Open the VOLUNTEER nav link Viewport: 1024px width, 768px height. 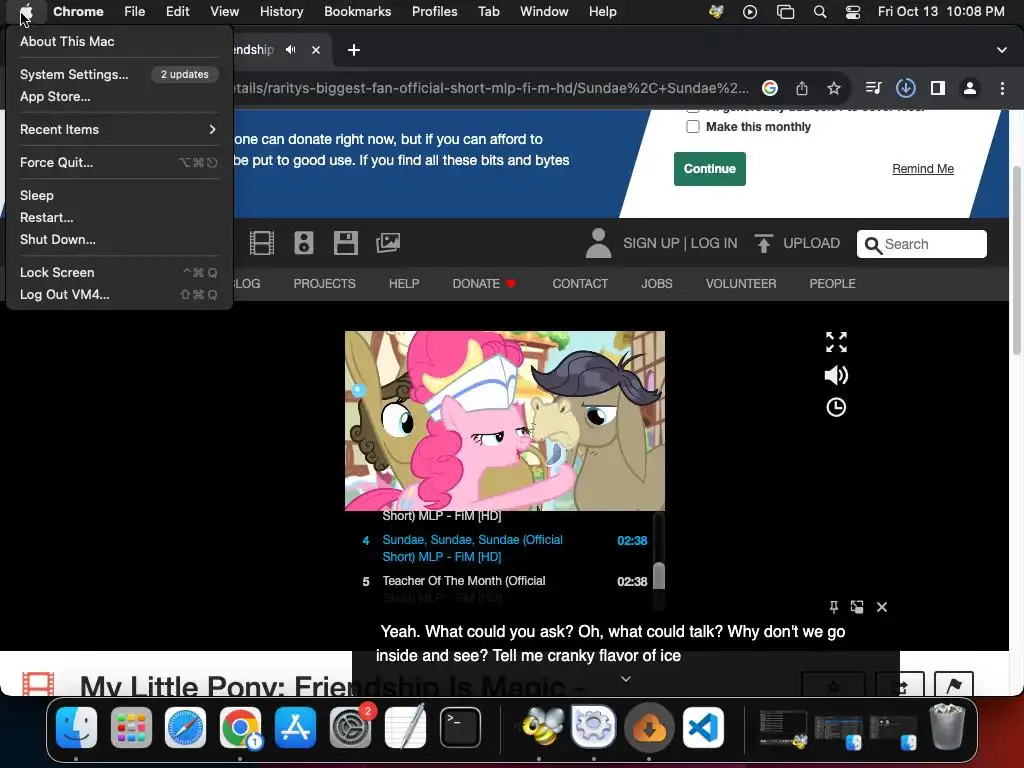741,283
